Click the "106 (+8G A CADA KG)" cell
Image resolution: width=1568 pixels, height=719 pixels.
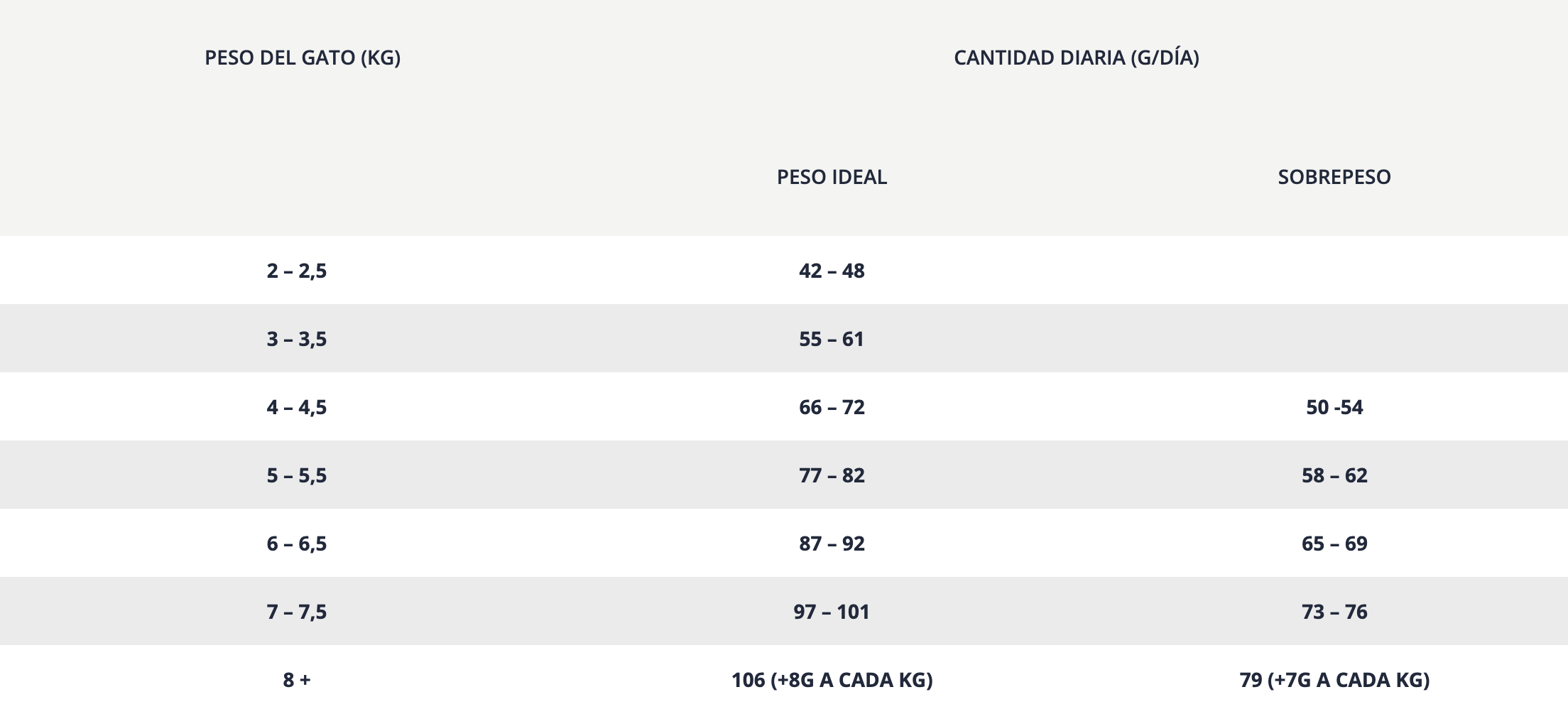click(832, 680)
